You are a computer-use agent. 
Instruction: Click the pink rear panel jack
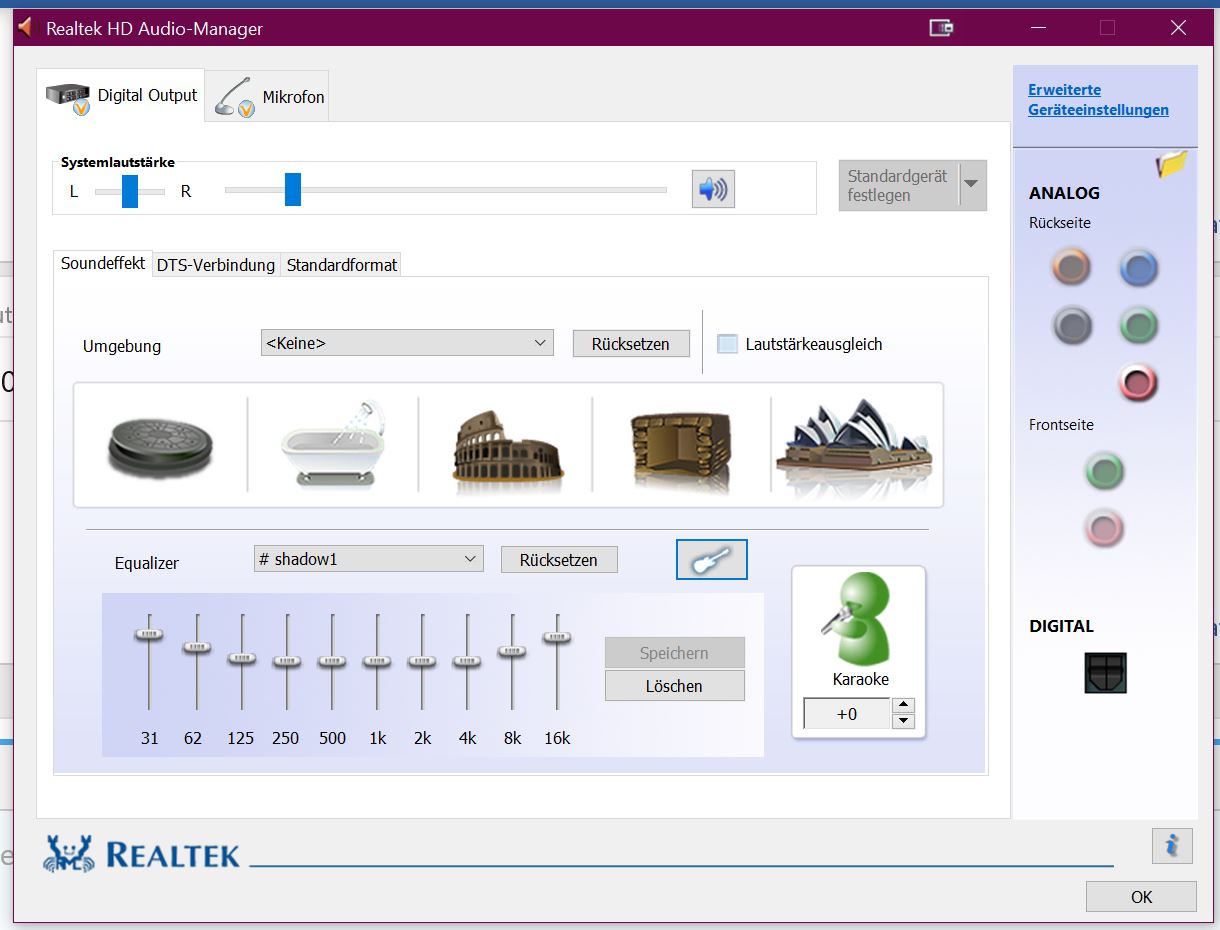click(x=1139, y=382)
